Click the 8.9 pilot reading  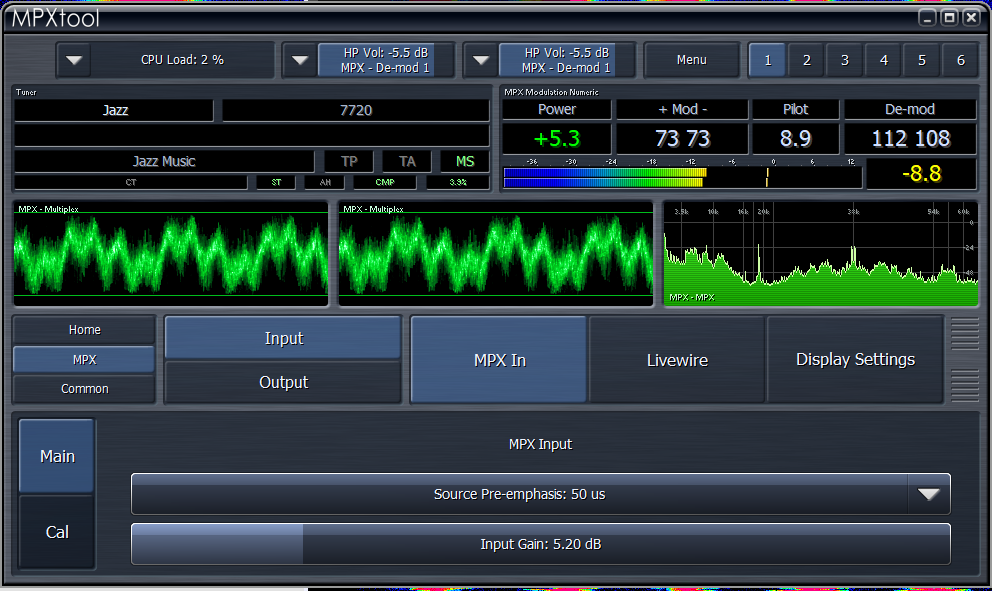pos(795,139)
